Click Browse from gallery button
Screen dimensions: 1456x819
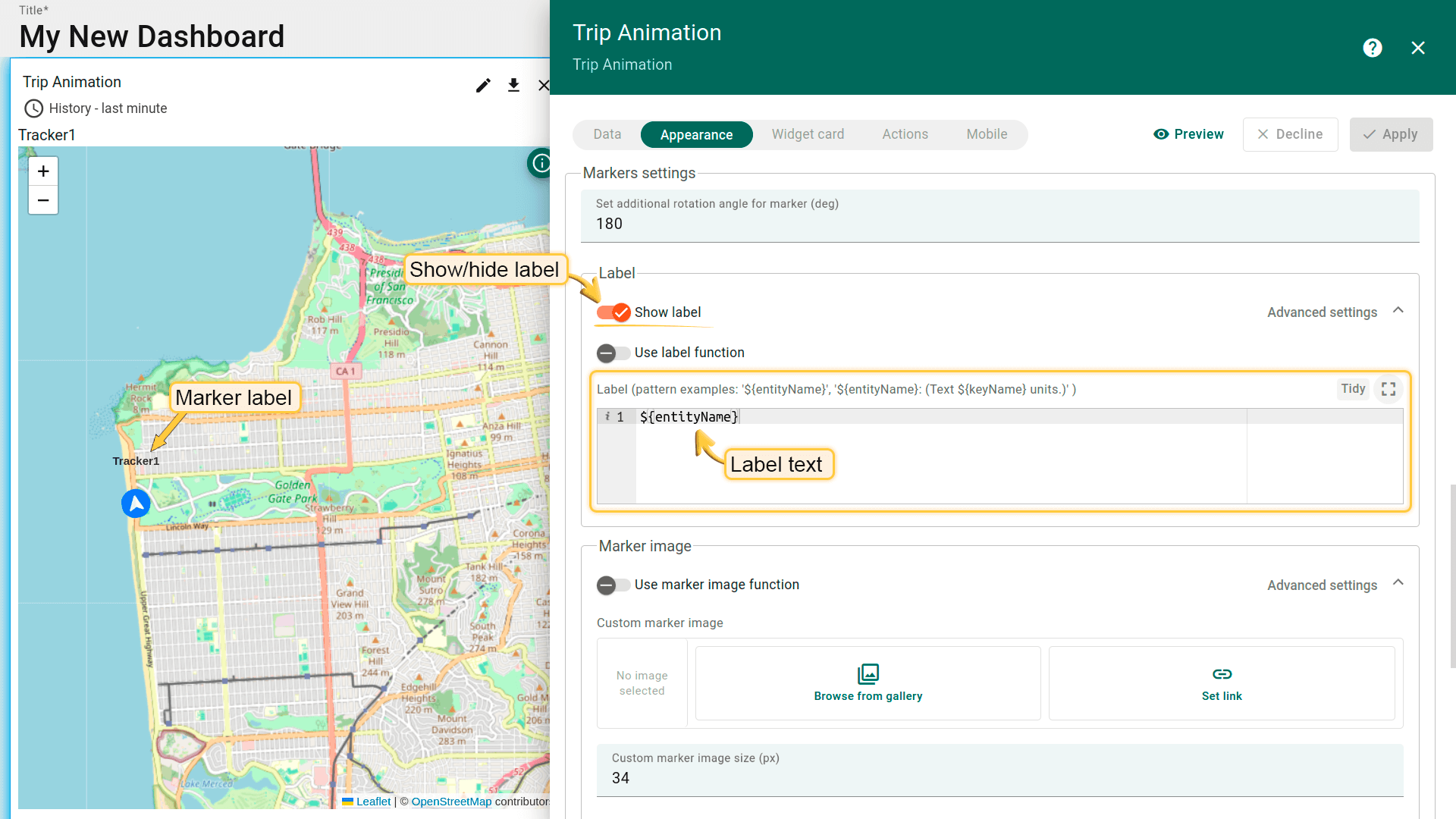868,683
